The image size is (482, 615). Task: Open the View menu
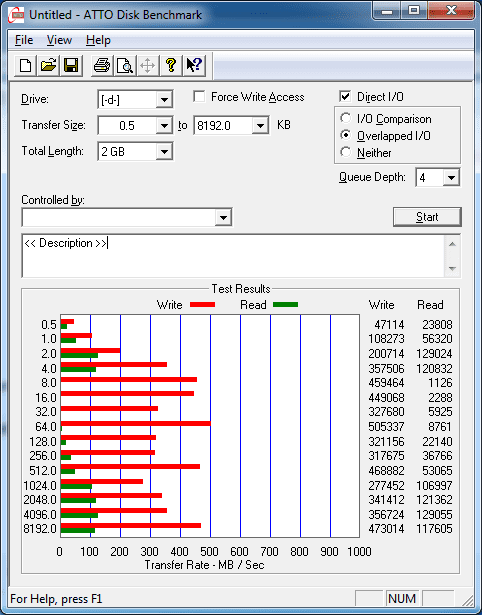click(x=59, y=40)
